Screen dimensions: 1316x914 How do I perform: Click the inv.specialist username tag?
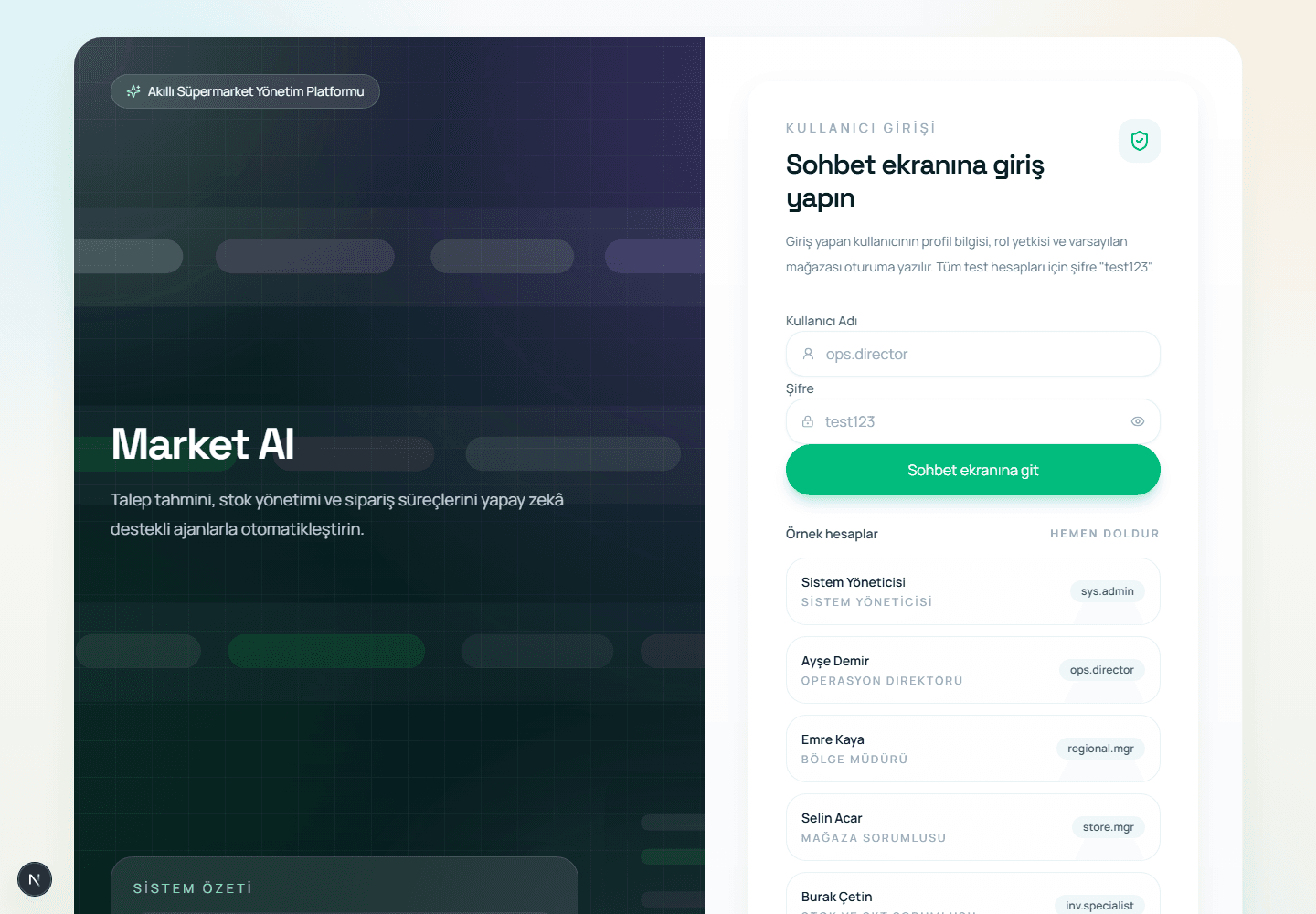coord(1099,905)
